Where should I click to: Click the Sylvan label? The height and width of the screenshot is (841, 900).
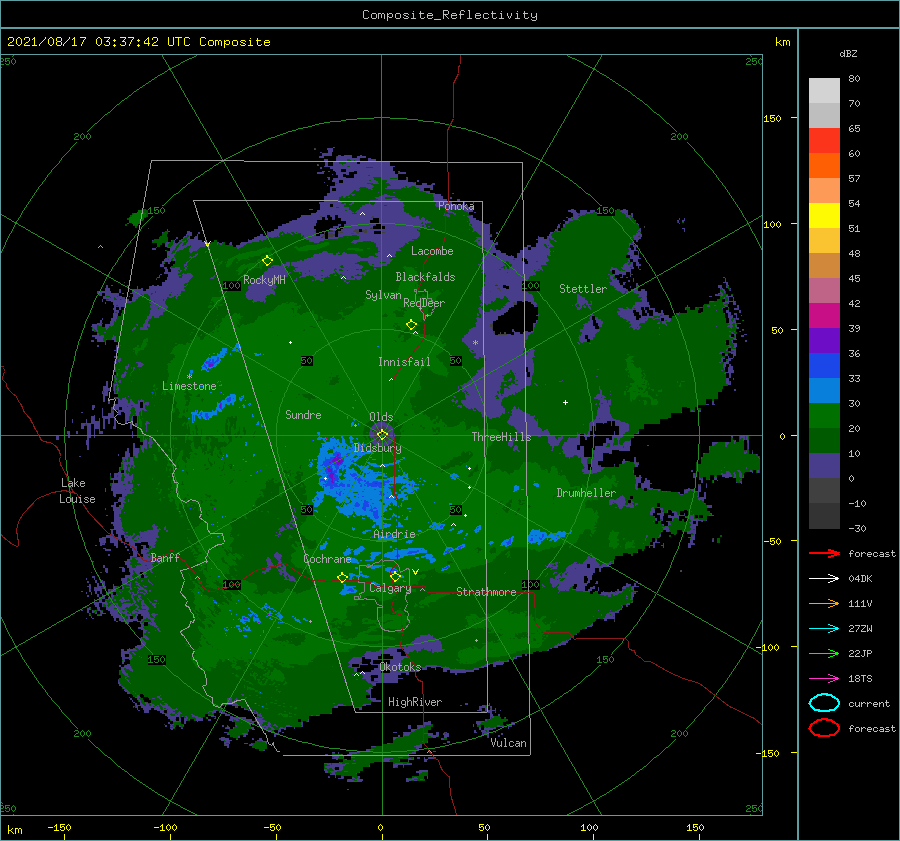coord(383,295)
